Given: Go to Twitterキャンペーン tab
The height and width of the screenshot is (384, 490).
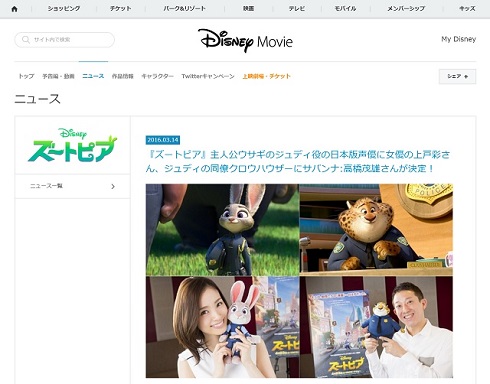Looking at the screenshot, I should click(208, 76).
